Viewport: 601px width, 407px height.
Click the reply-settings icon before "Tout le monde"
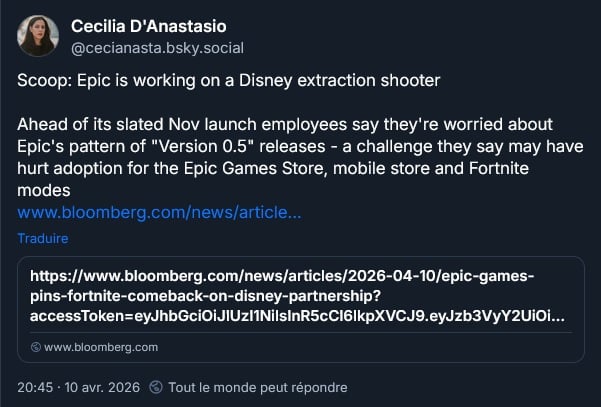point(156,387)
